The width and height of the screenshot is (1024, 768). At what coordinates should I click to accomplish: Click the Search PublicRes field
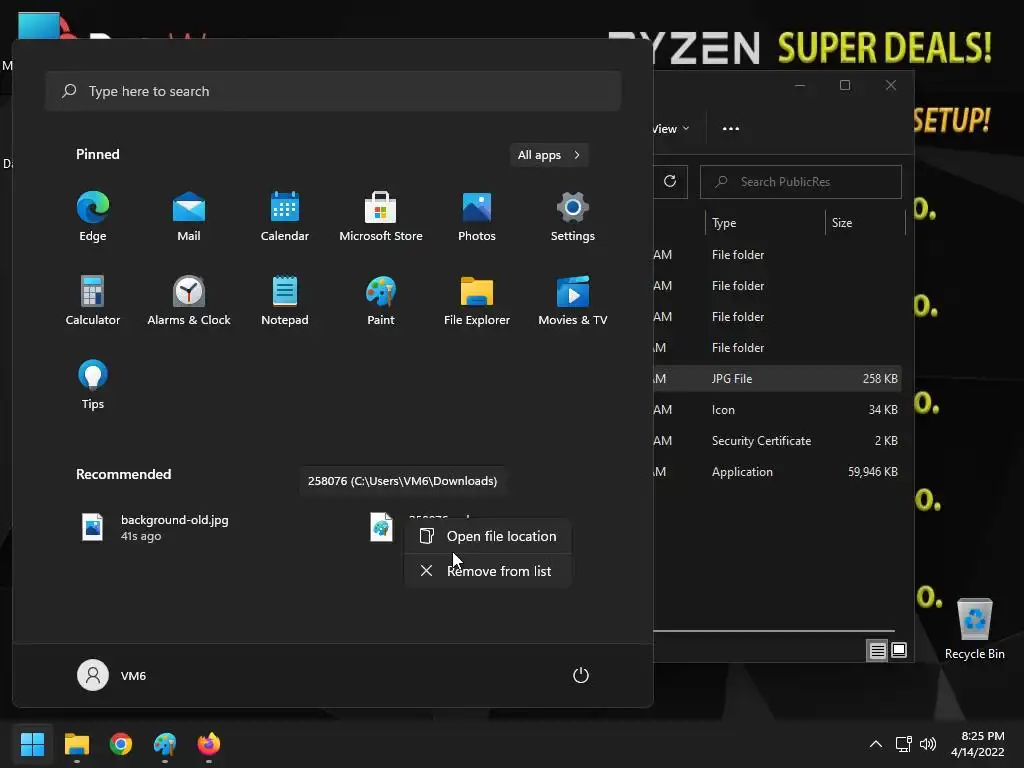pos(801,182)
